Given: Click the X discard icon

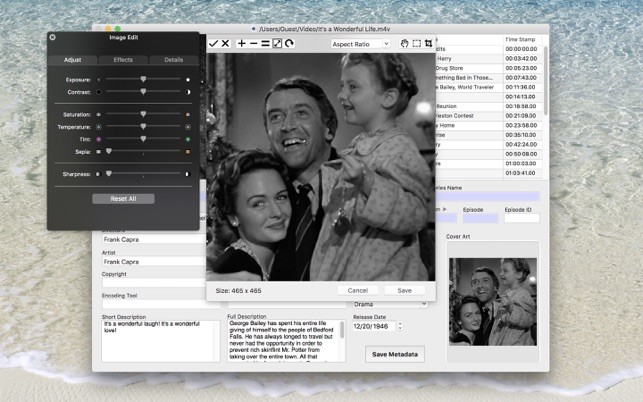Looking at the screenshot, I should tap(225, 44).
